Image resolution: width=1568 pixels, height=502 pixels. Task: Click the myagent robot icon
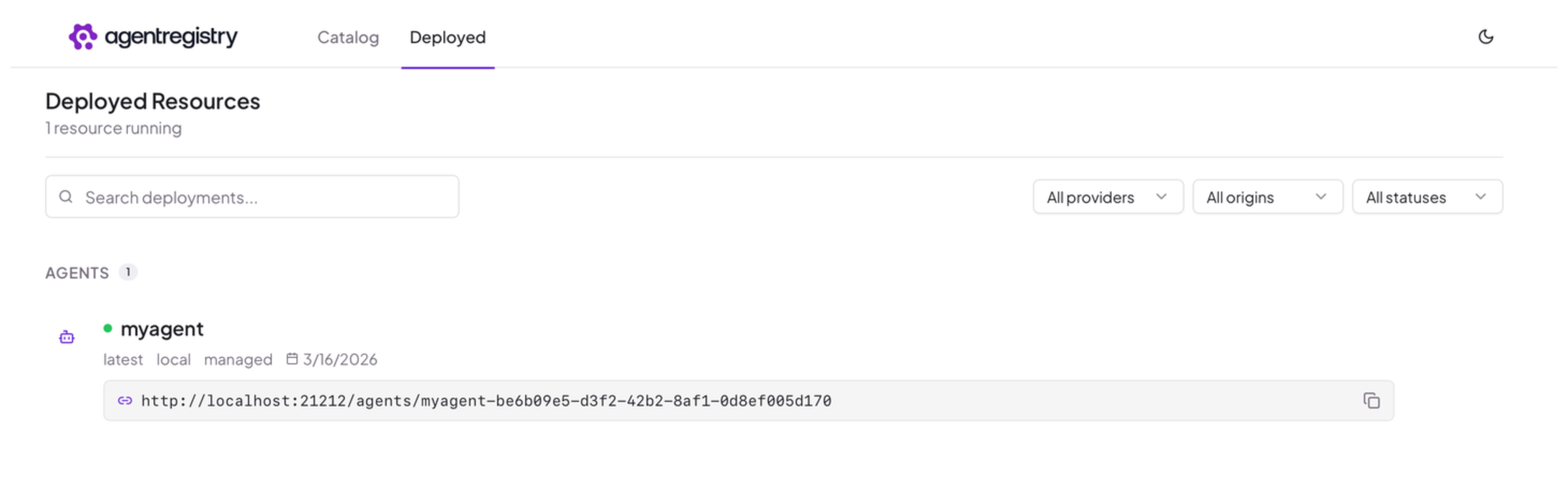pos(67,337)
